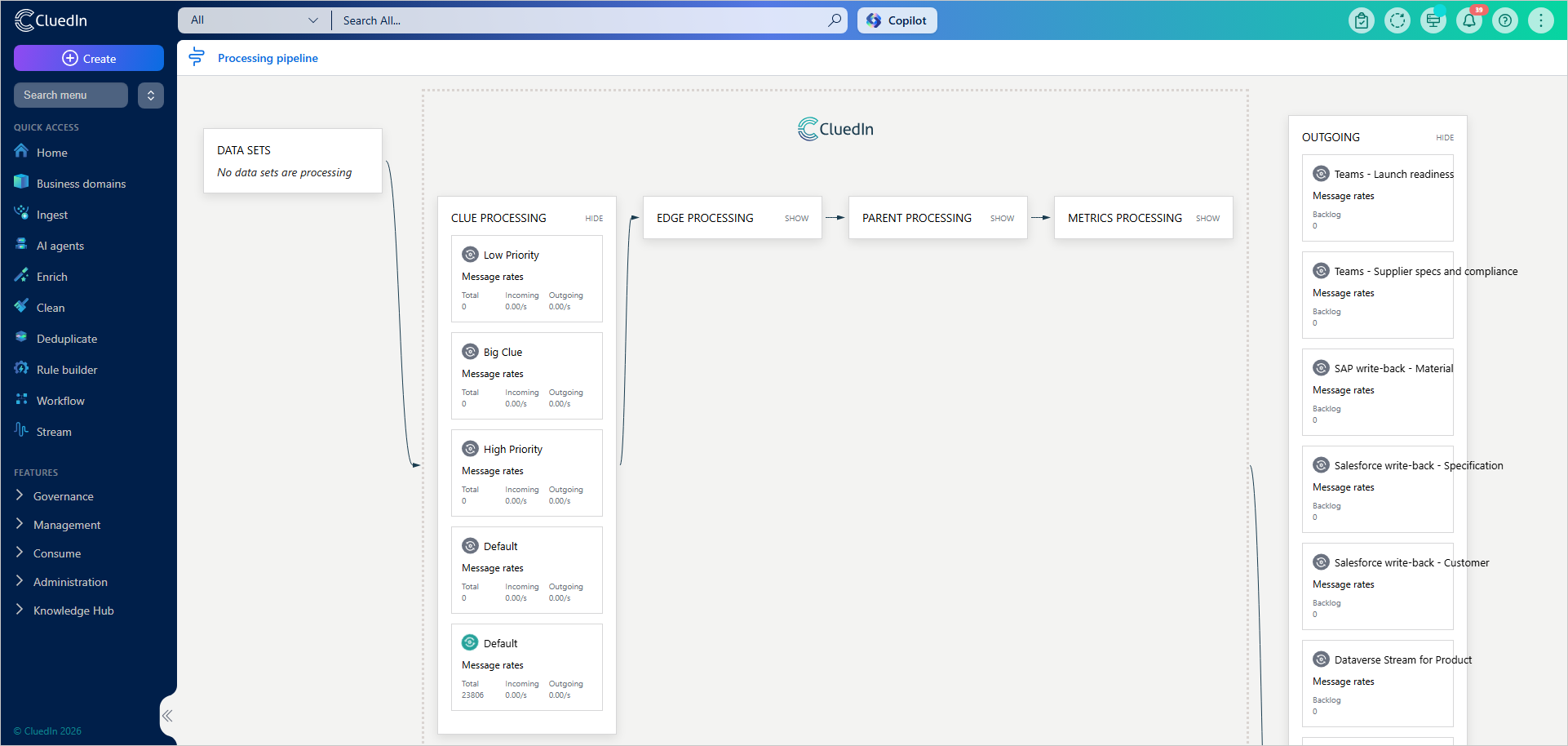This screenshot has width=1568, height=746.
Task: Toggle the sidebar menu expand/collapse button
Action: pos(151,95)
